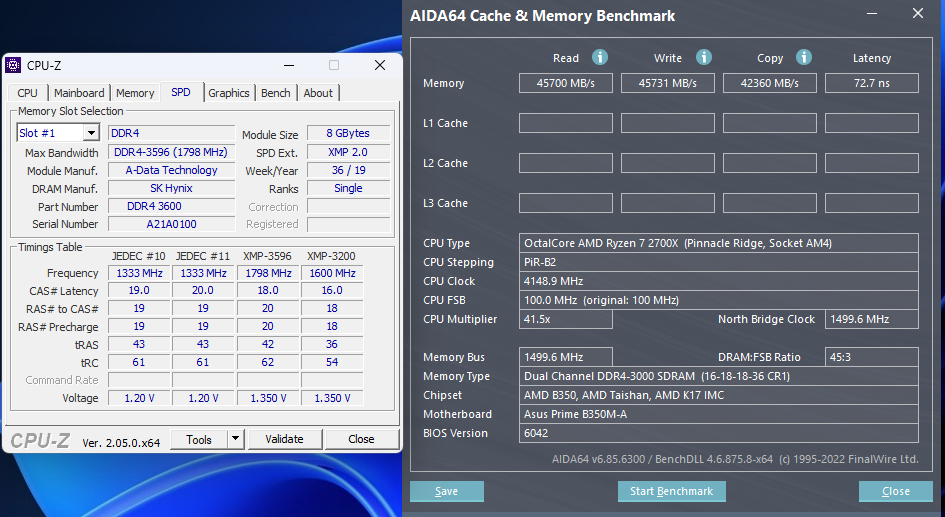Screen dimensions: 945x517
Task: Minimize the AIDA64 benchmark window
Action: pyautogui.click(x=872, y=13)
